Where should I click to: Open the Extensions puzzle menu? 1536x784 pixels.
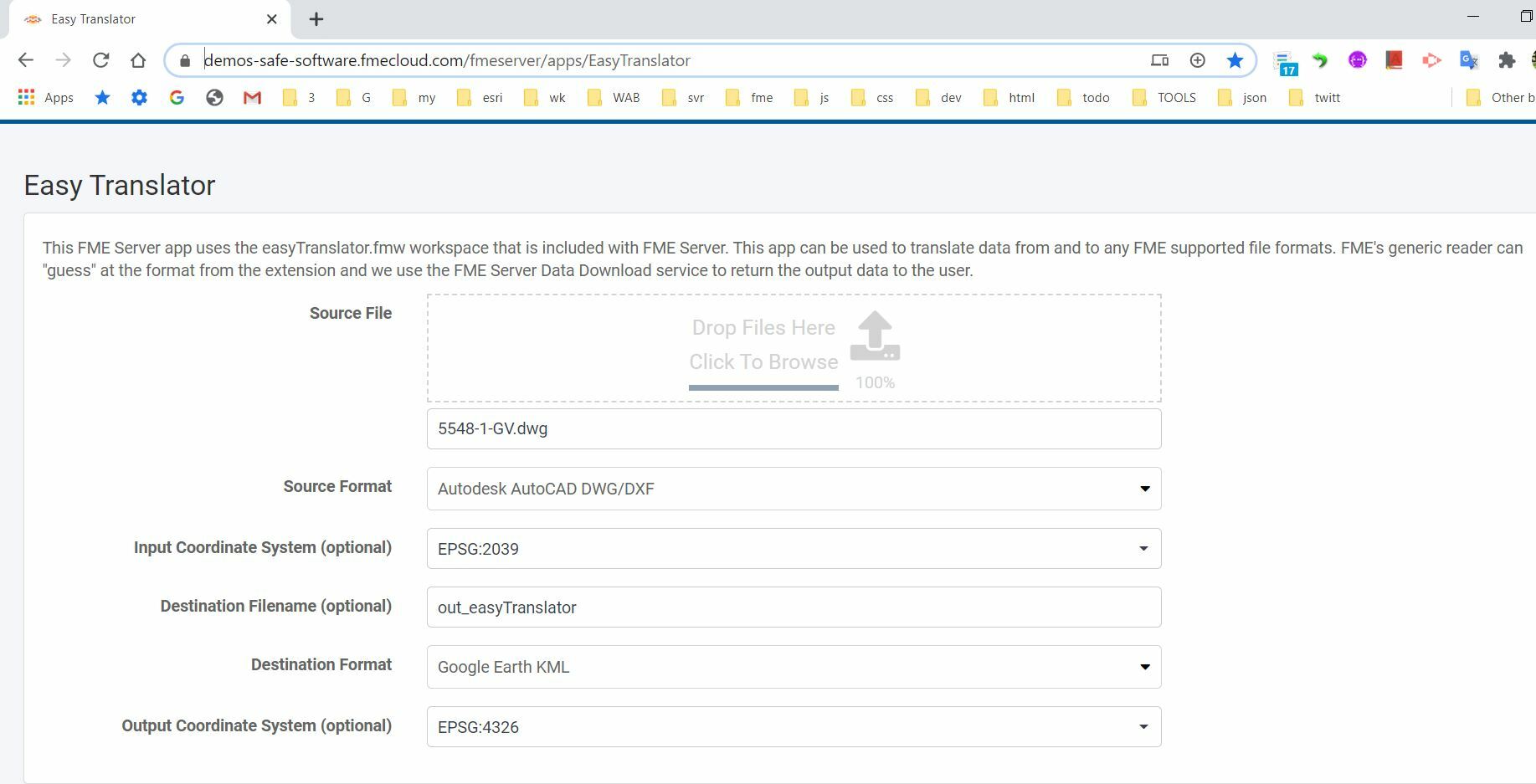1507,60
